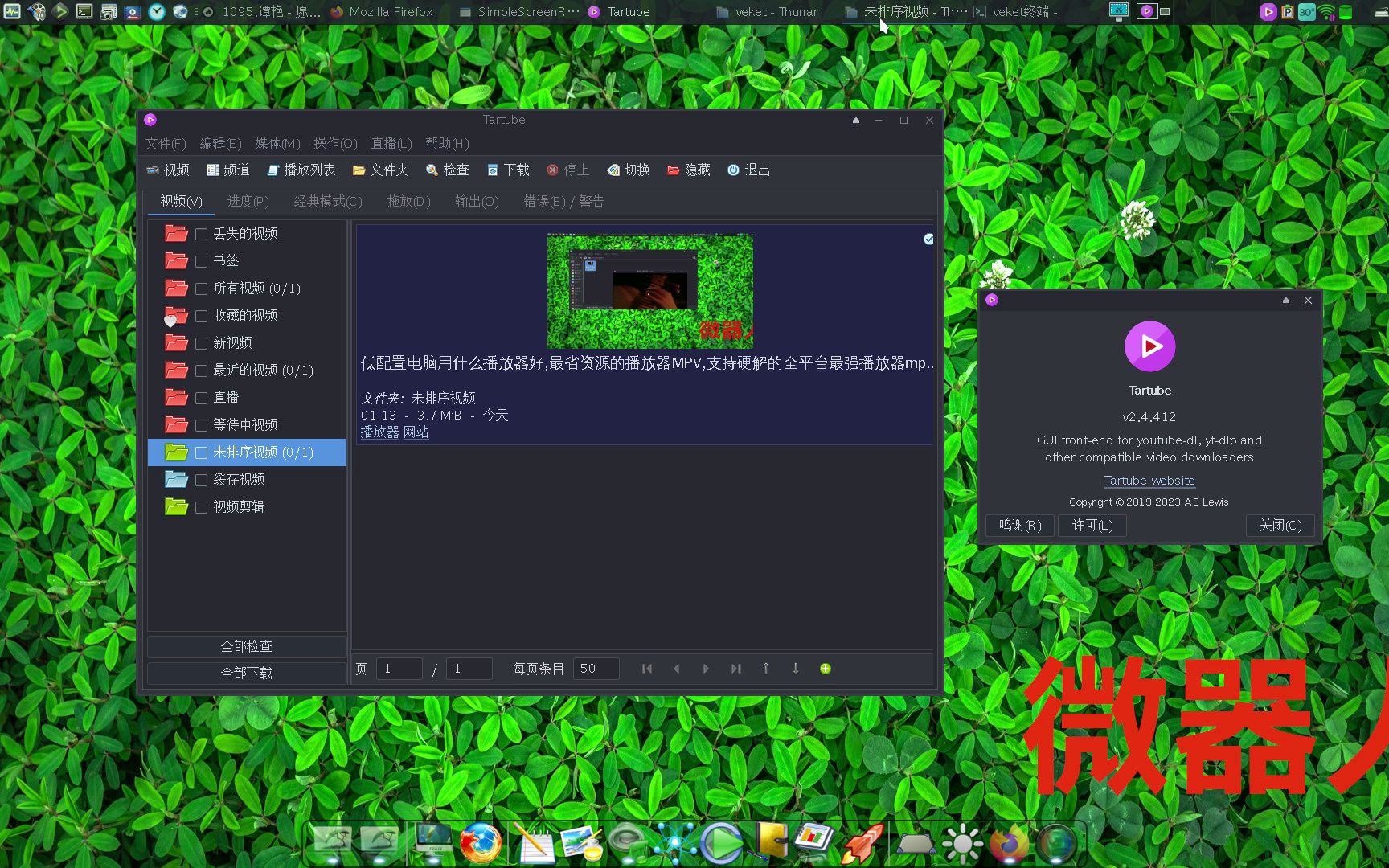Tick the 等待中视频 folder checkbox
This screenshot has width=1389, height=868.
coord(201,425)
